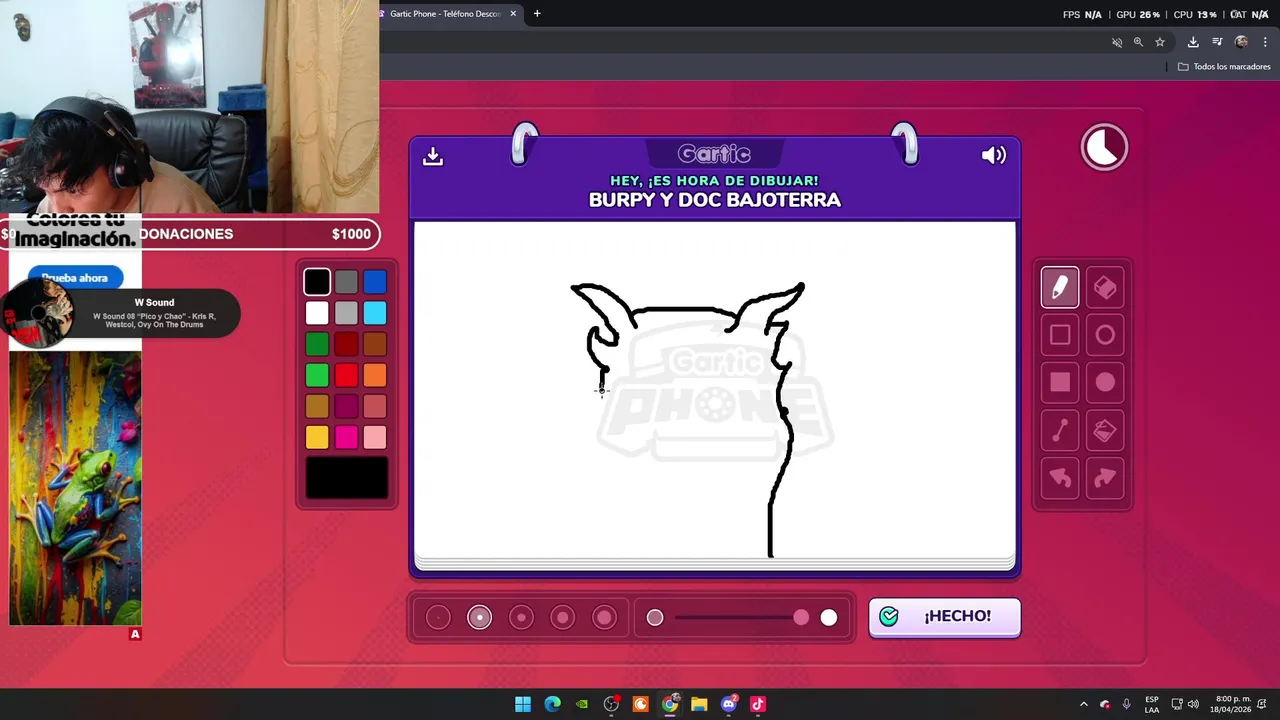Open the browser zoom control icon

[x=1138, y=42]
